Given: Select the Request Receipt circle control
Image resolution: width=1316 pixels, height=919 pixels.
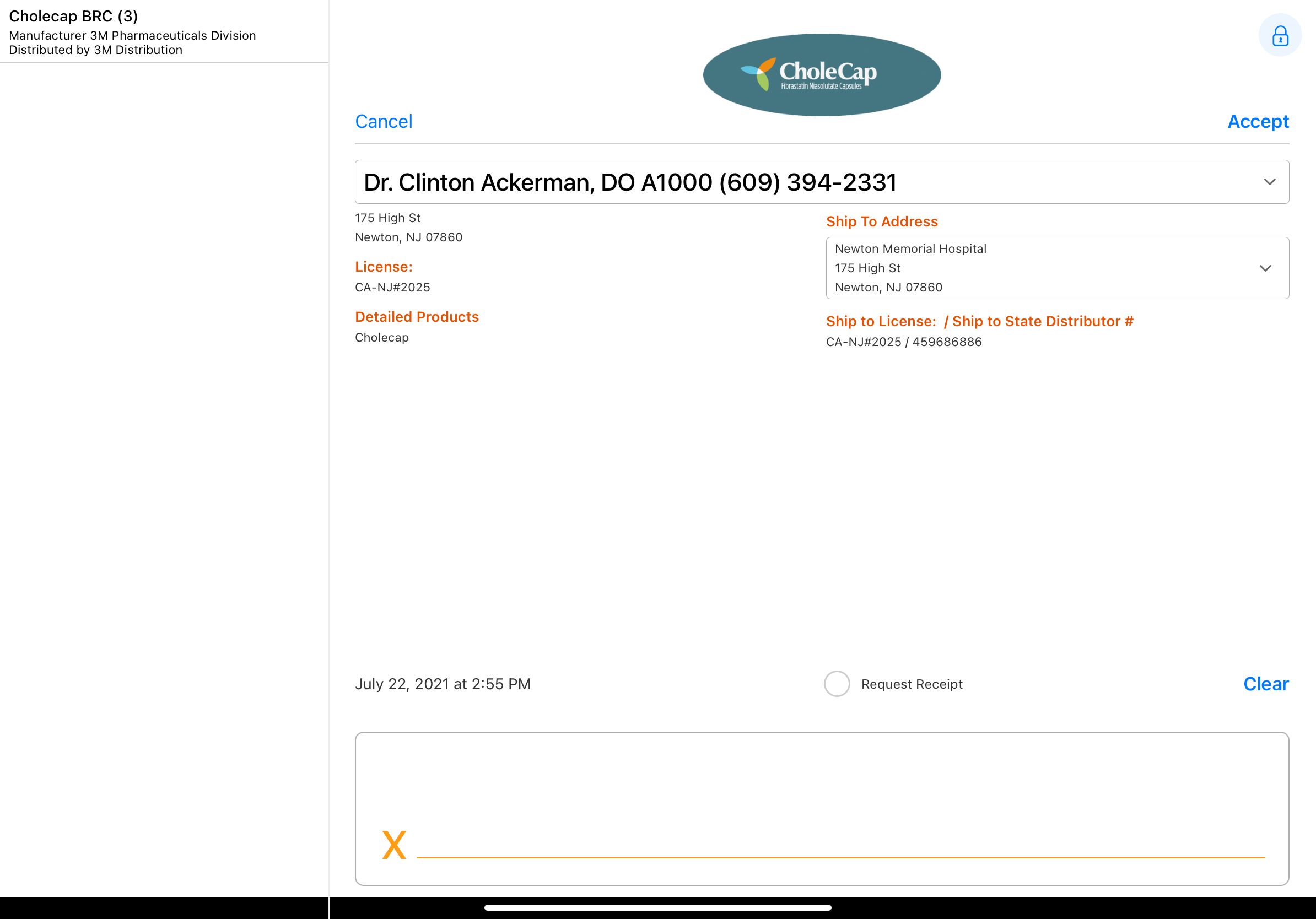Looking at the screenshot, I should tap(837, 684).
